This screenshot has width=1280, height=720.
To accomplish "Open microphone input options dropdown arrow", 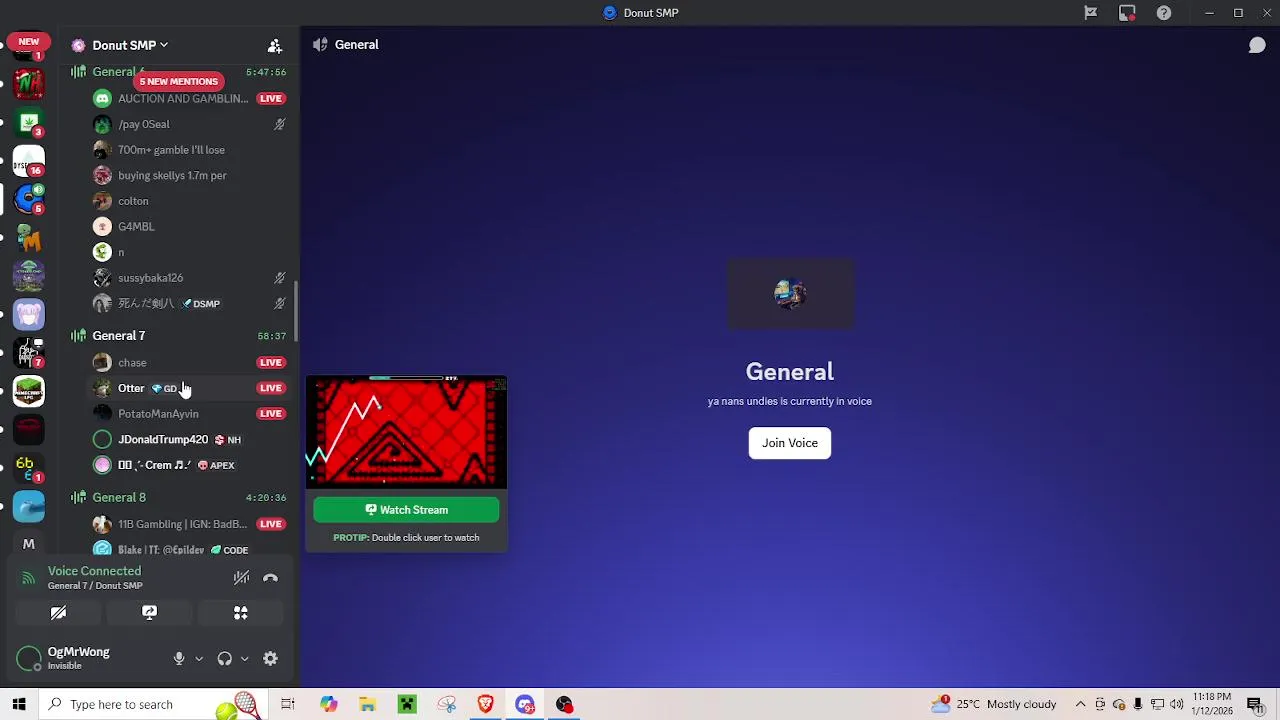I will (199, 659).
